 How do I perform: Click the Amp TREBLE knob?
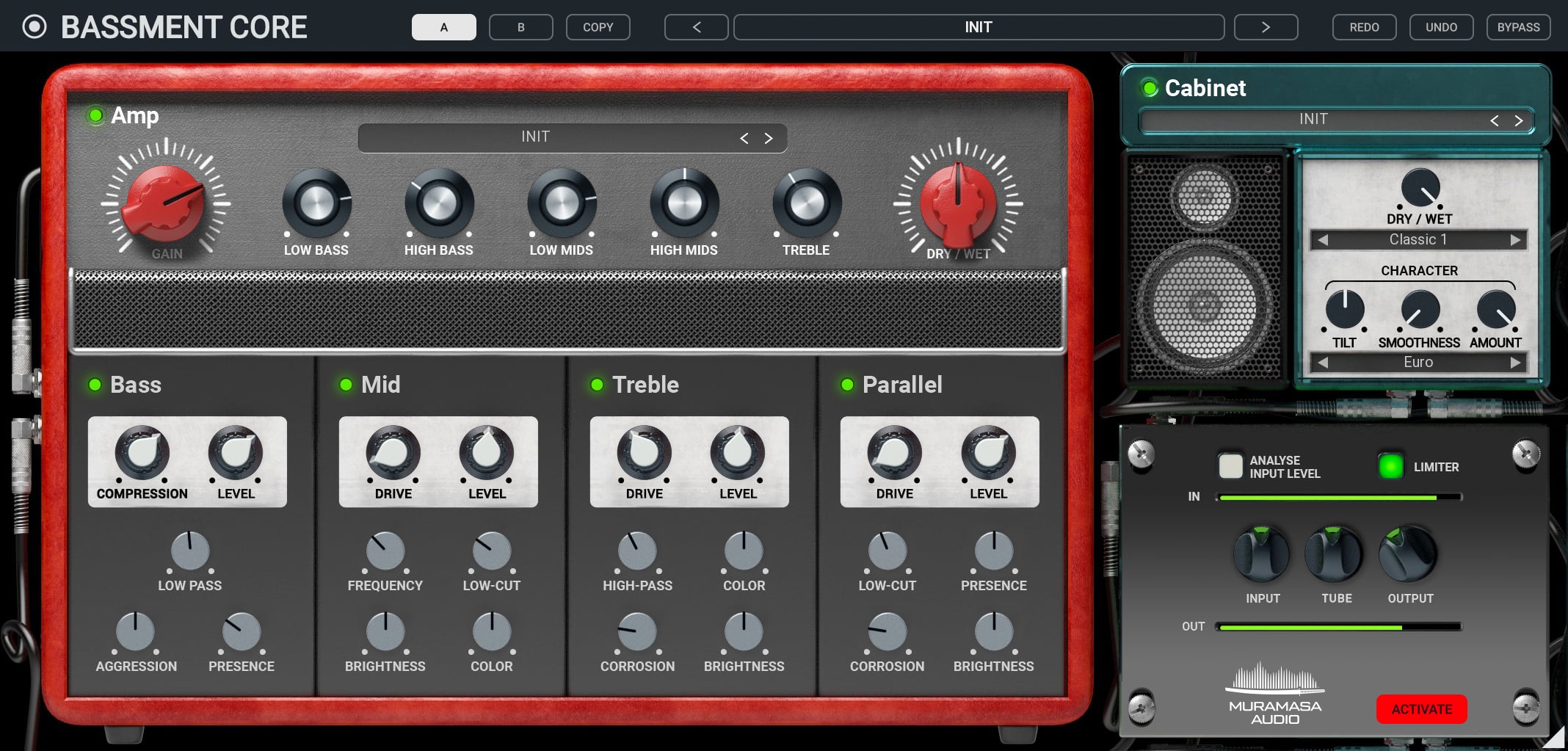806,203
